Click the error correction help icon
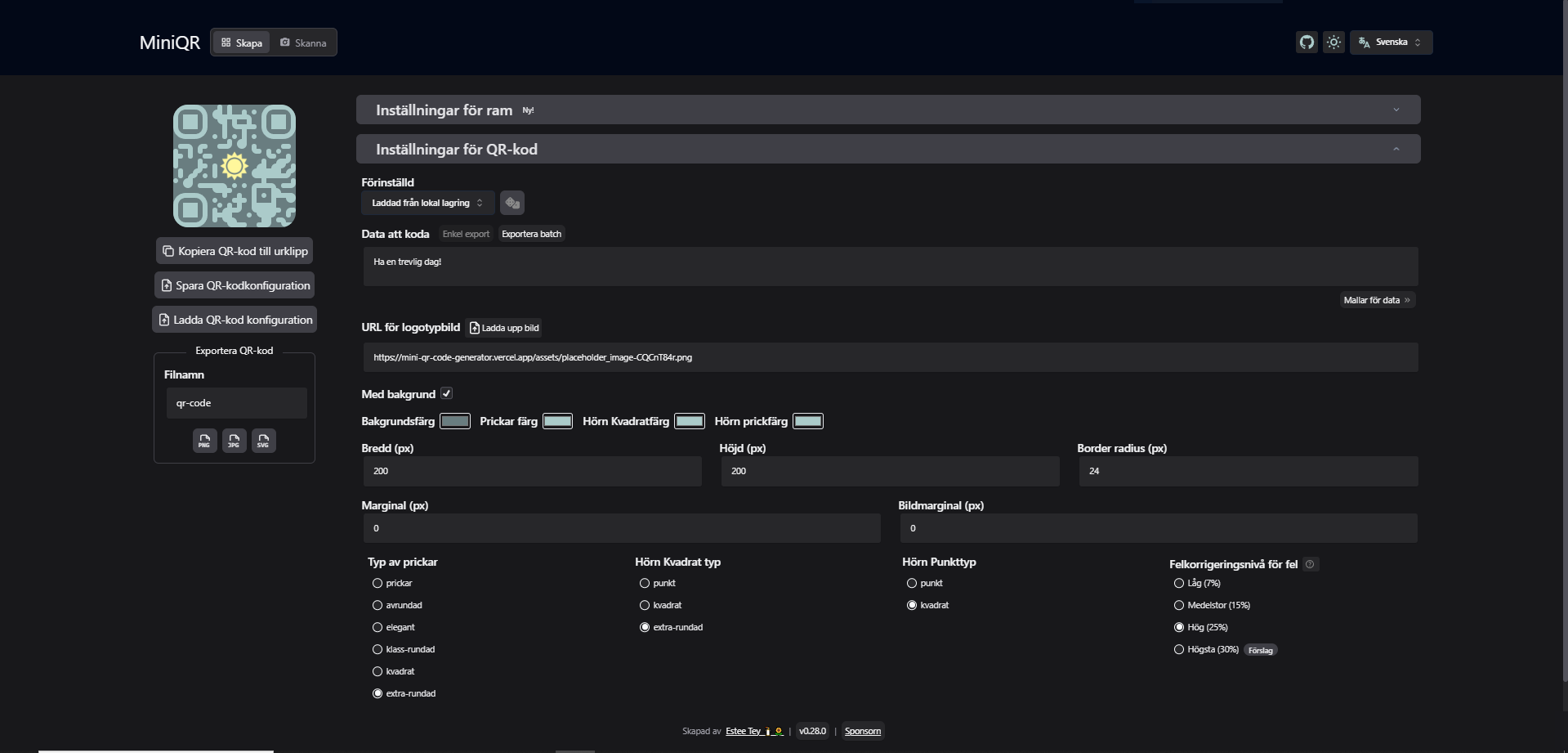The height and width of the screenshot is (753, 1568). pos(1310,564)
